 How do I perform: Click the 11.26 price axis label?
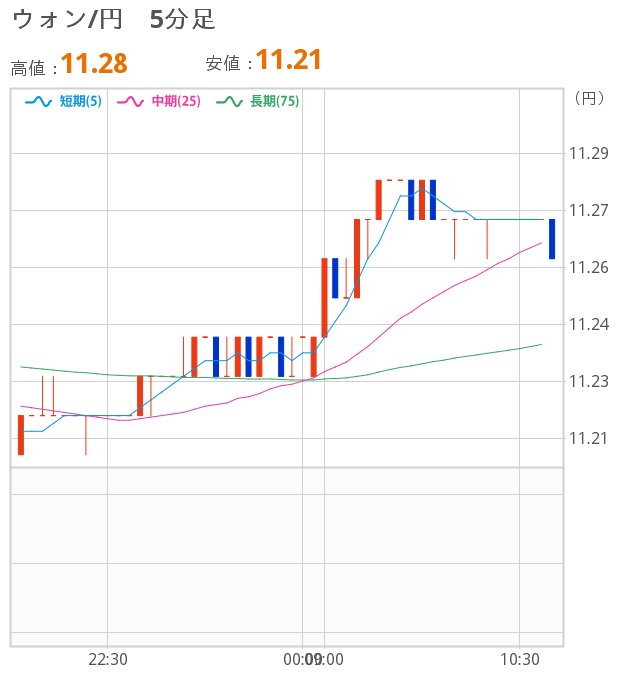click(589, 267)
